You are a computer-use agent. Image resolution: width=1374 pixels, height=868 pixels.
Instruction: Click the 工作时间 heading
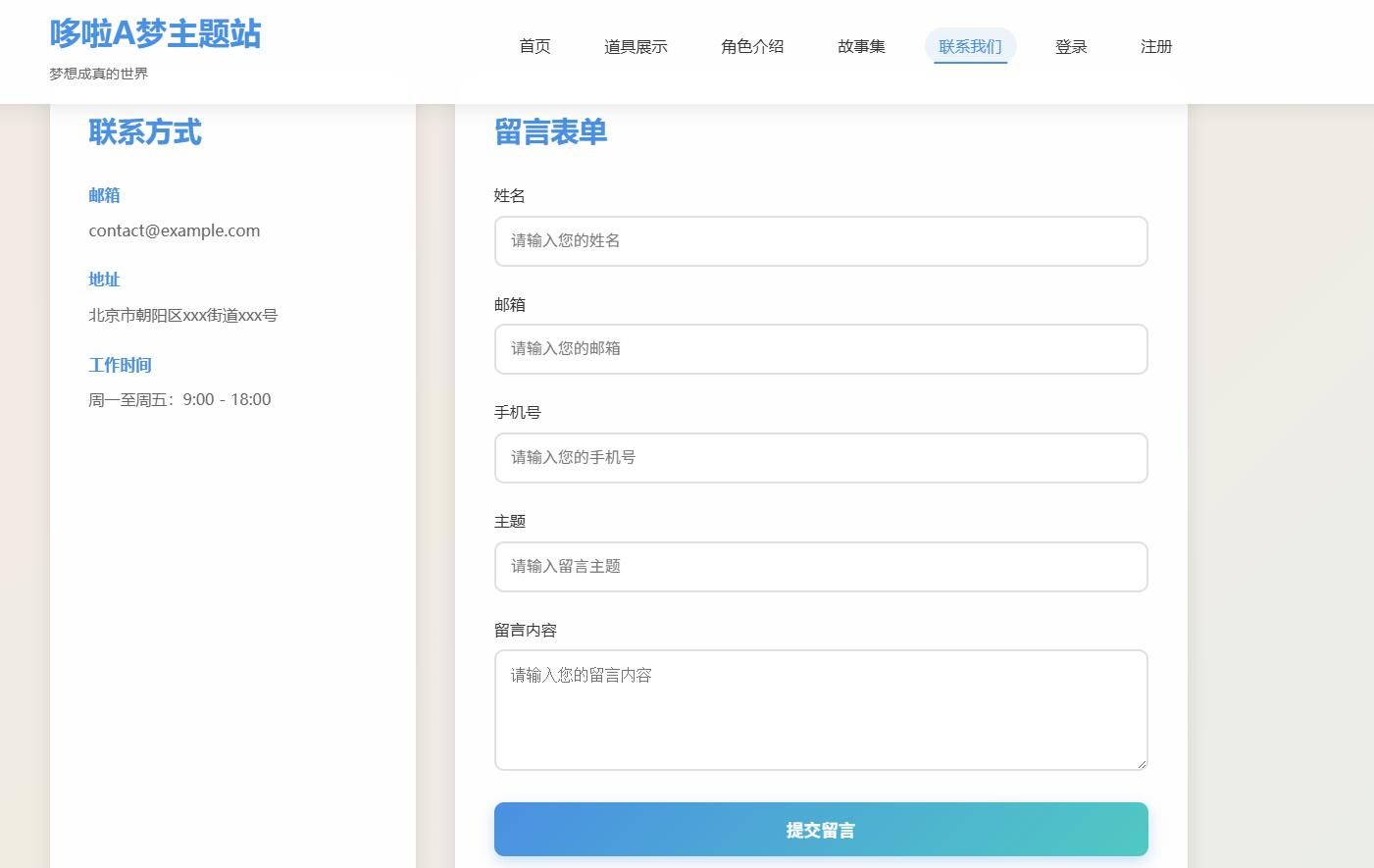120,365
